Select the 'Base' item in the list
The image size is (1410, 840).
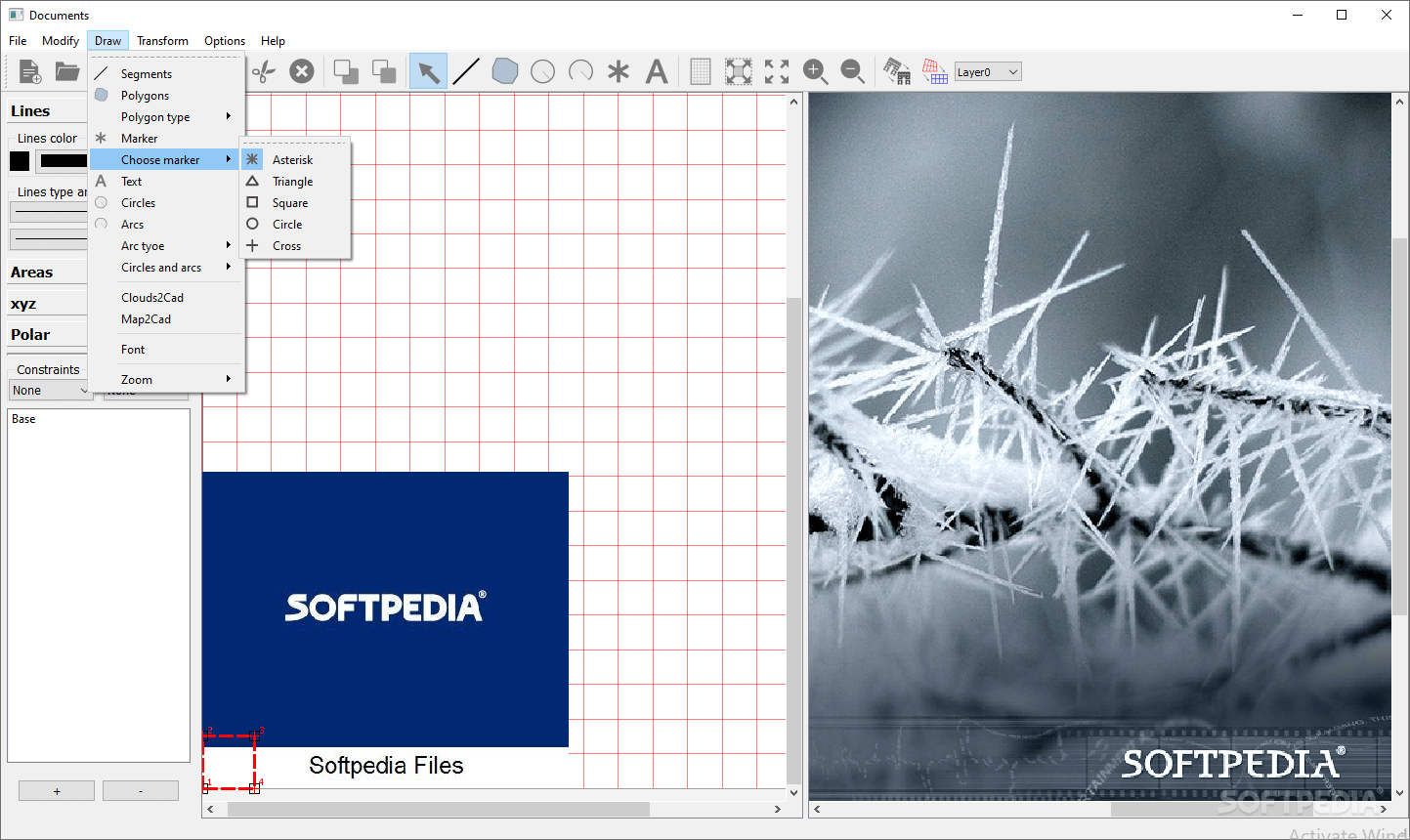click(x=24, y=419)
